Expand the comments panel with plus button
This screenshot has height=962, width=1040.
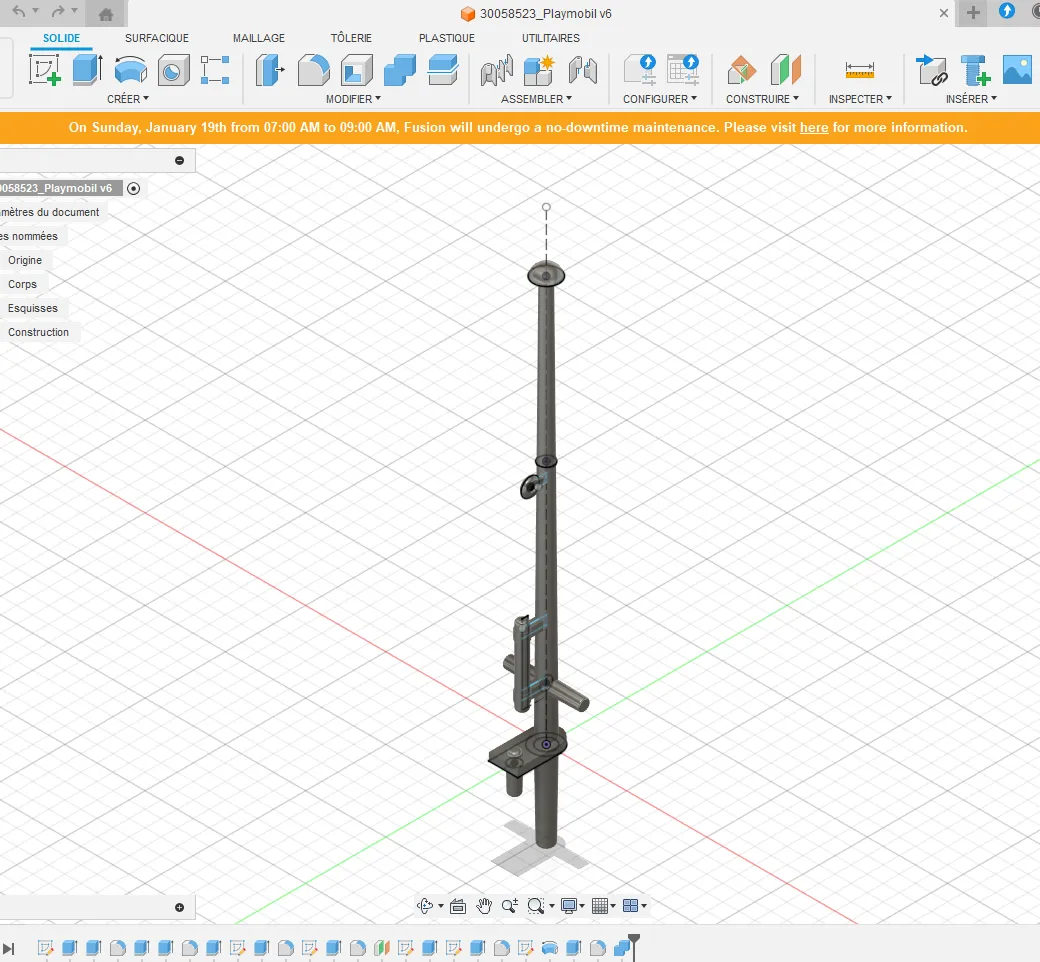[x=179, y=908]
